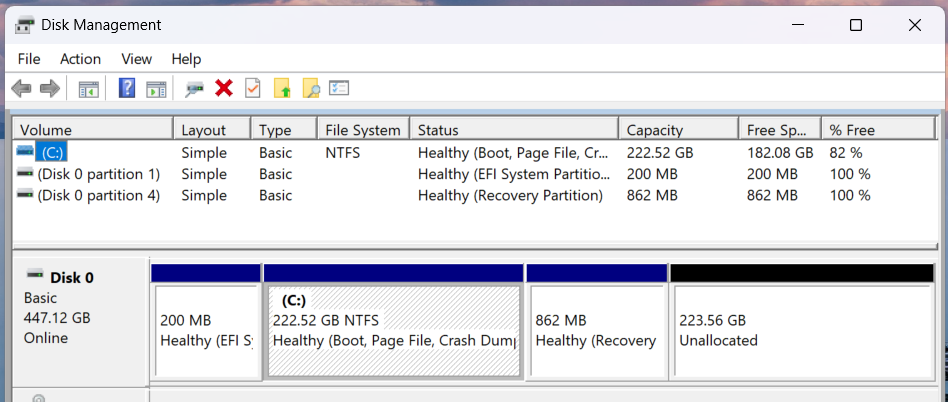Open the View menu

136,59
